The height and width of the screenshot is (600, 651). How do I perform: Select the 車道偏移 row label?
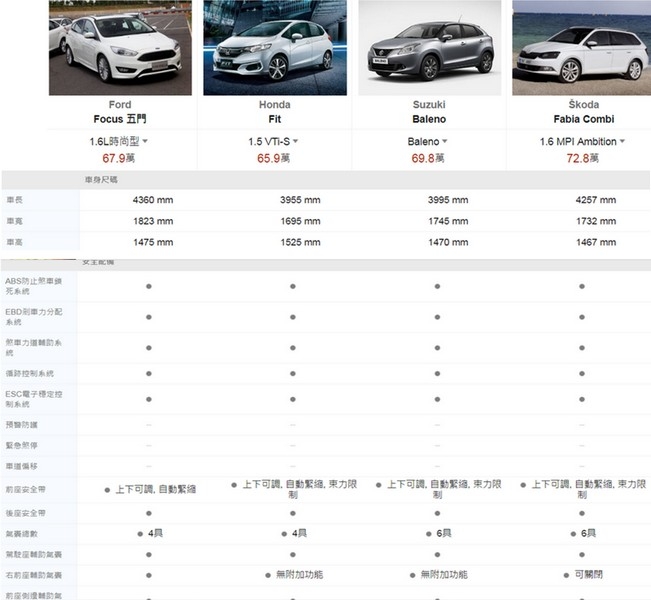(21, 466)
